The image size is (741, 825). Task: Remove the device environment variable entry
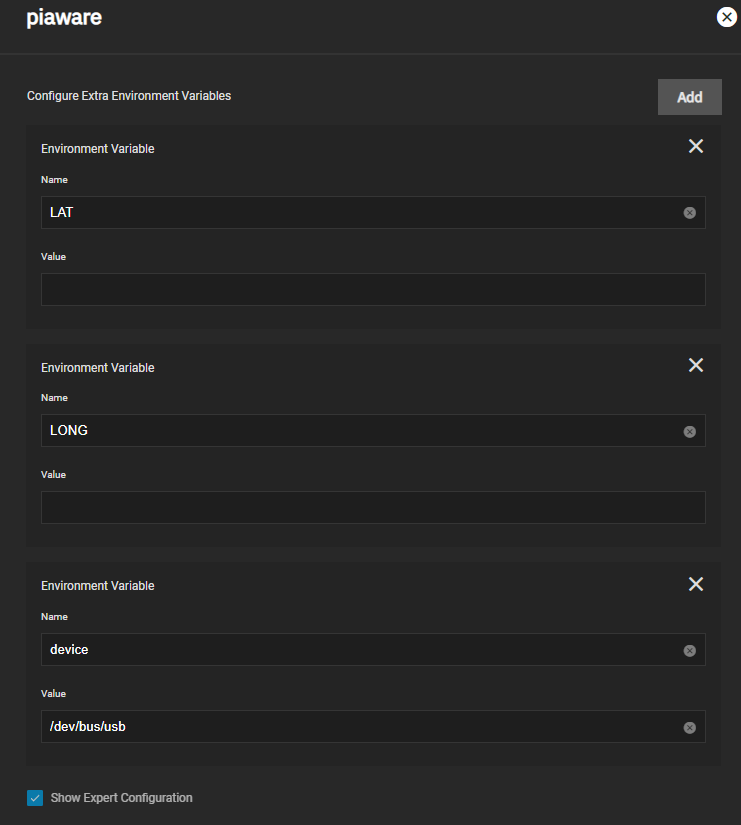tap(696, 584)
